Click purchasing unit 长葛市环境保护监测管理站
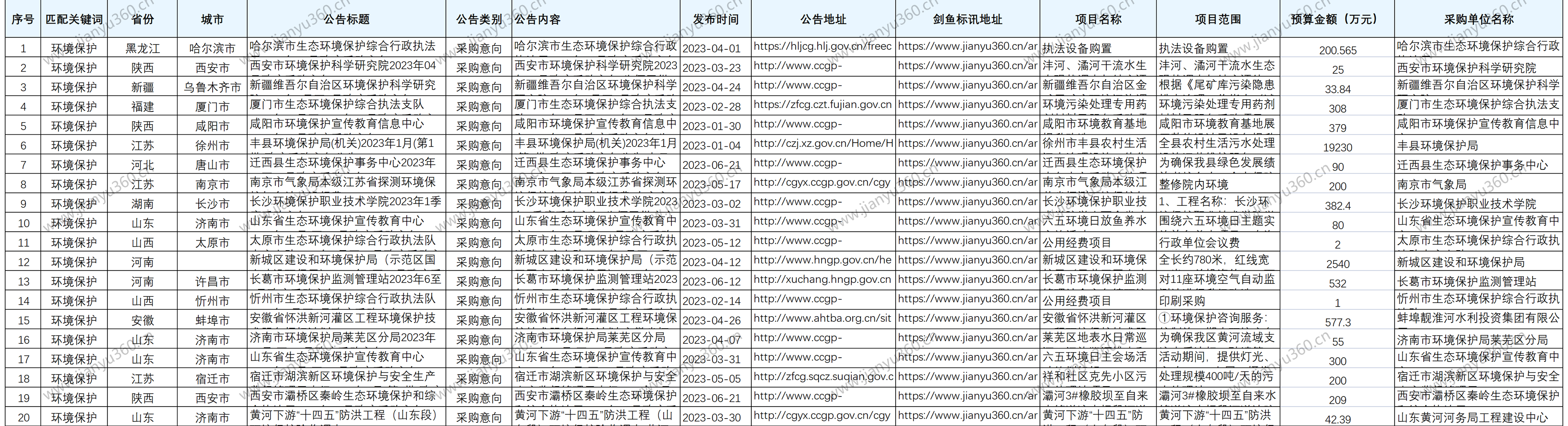Screen dimensions: 1568x426 (1467, 282)
